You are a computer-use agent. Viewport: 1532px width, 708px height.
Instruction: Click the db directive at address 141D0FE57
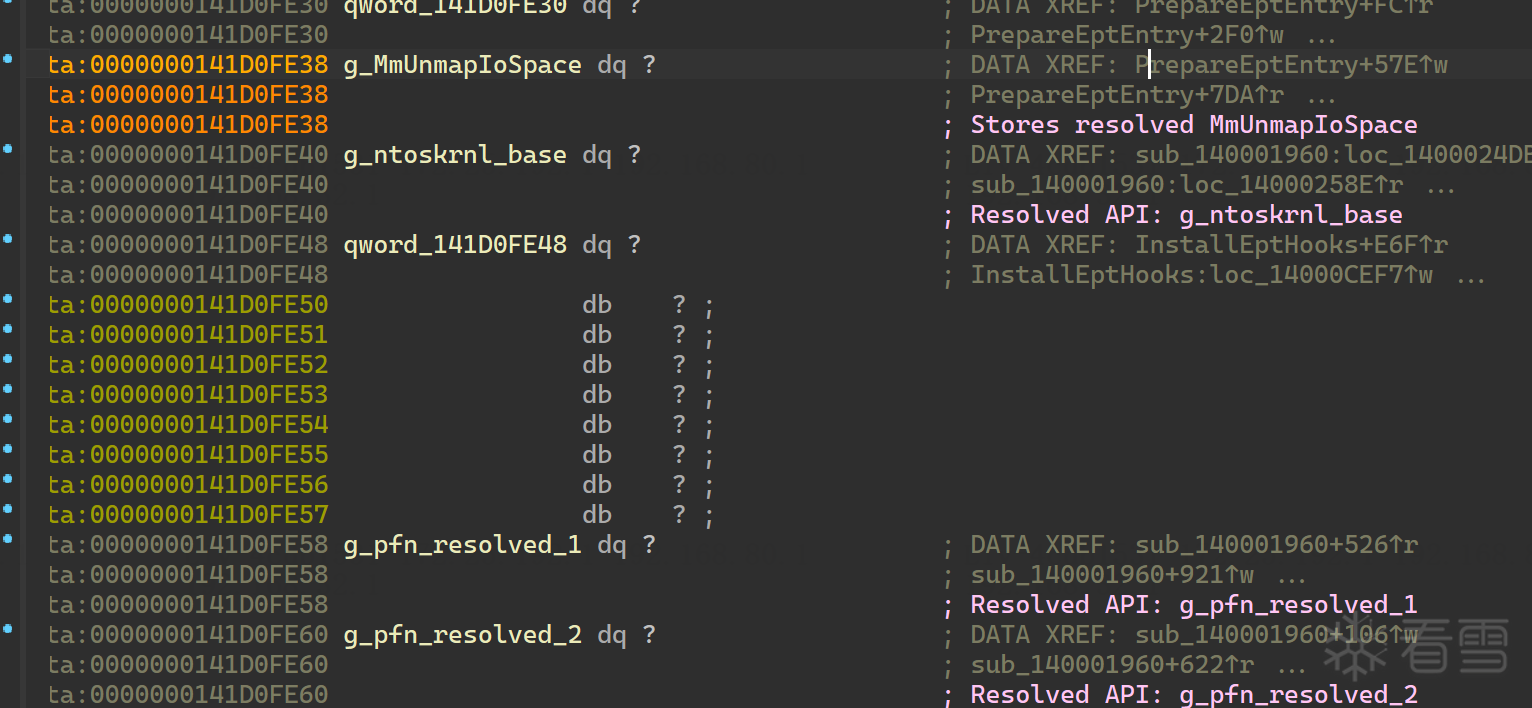point(597,515)
